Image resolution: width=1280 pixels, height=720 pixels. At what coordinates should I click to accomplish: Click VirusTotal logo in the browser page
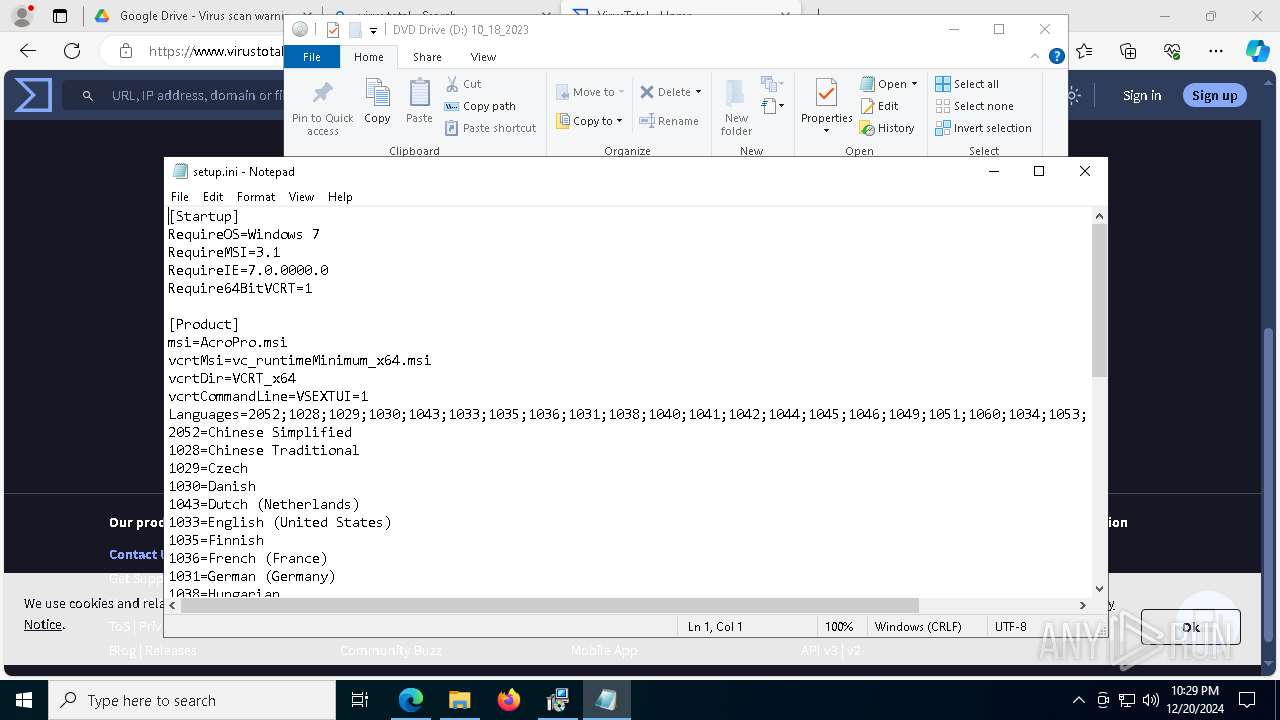(x=33, y=95)
